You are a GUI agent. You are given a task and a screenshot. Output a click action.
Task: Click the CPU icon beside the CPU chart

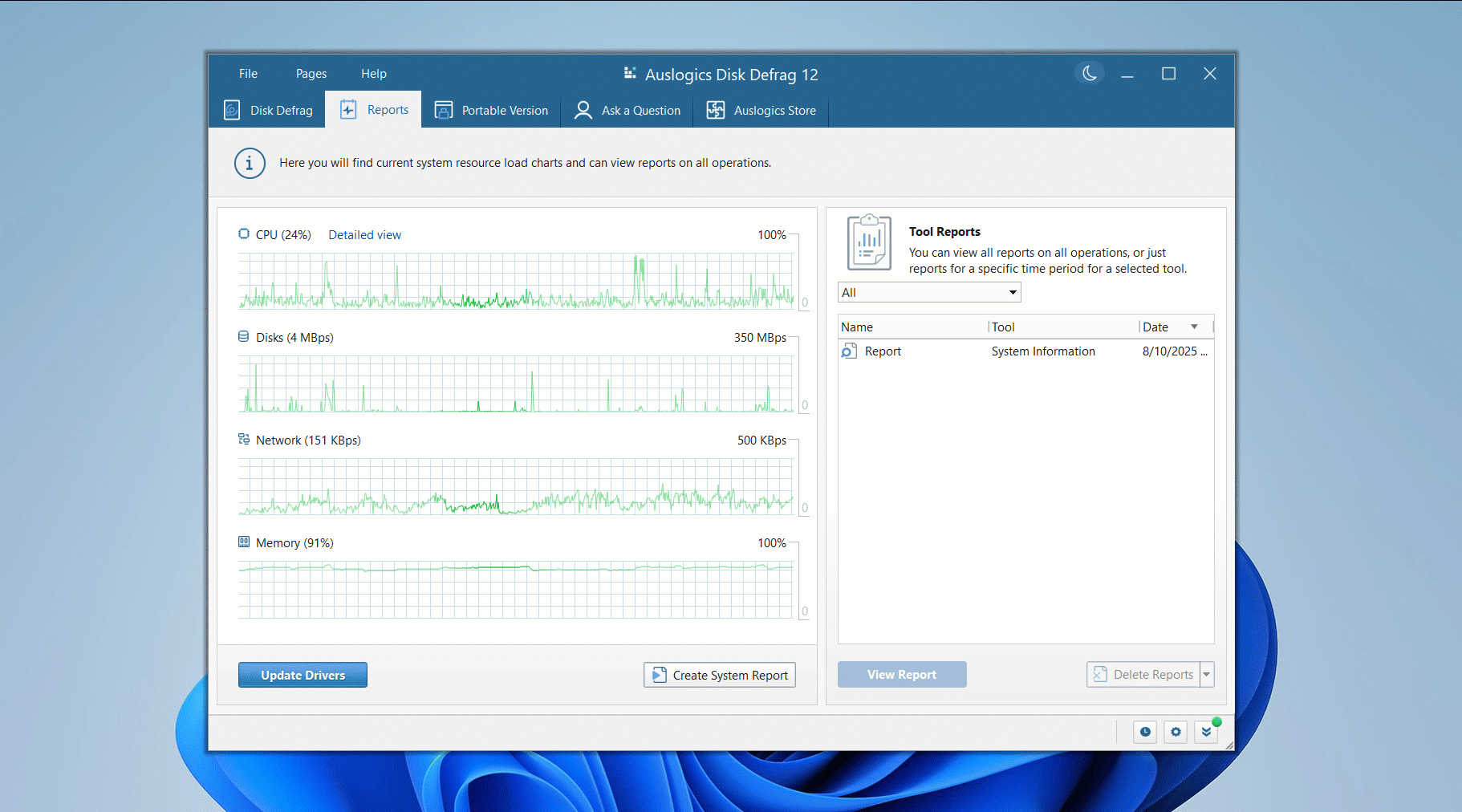243,234
